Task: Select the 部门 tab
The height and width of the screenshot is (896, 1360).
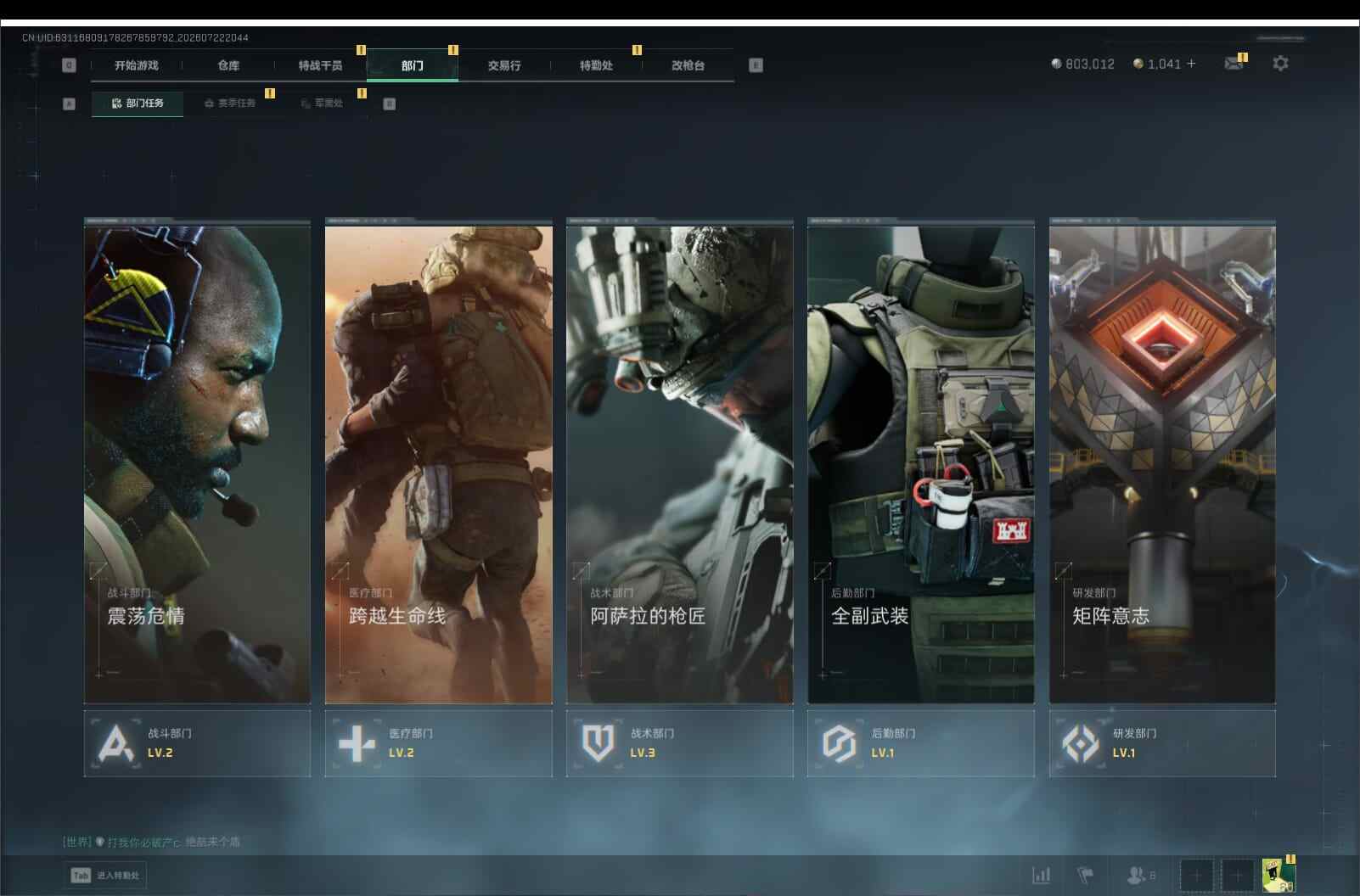Action: [413, 65]
